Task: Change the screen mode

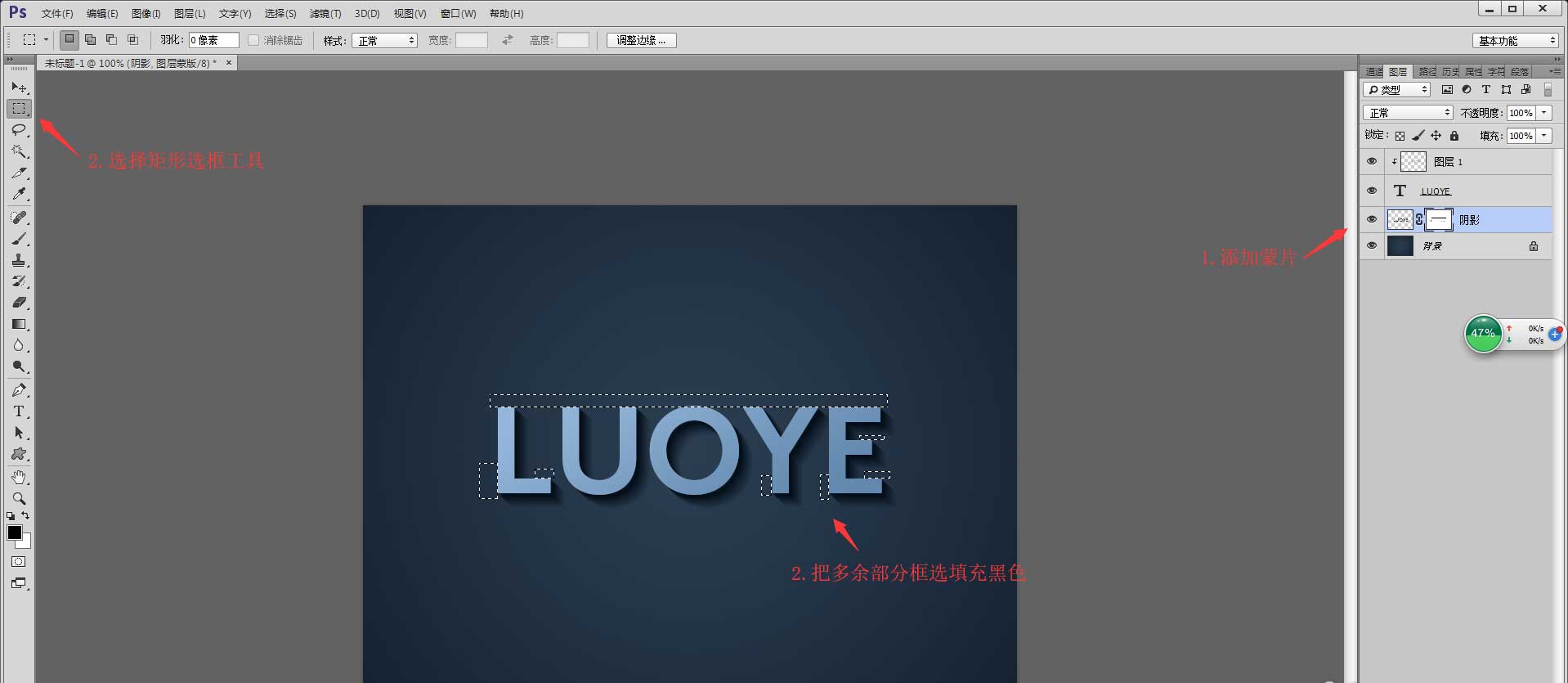Action: click(19, 583)
